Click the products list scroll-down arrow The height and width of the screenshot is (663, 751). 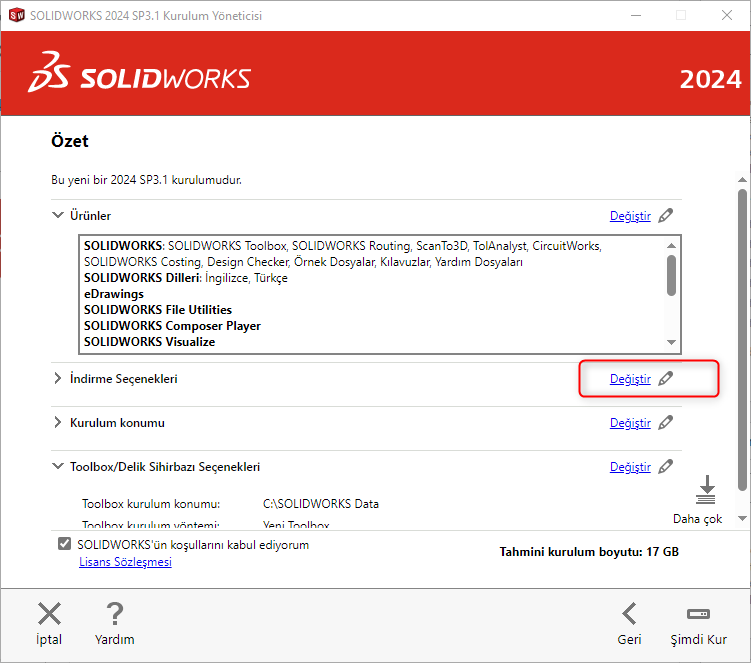pyautogui.click(x=671, y=342)
